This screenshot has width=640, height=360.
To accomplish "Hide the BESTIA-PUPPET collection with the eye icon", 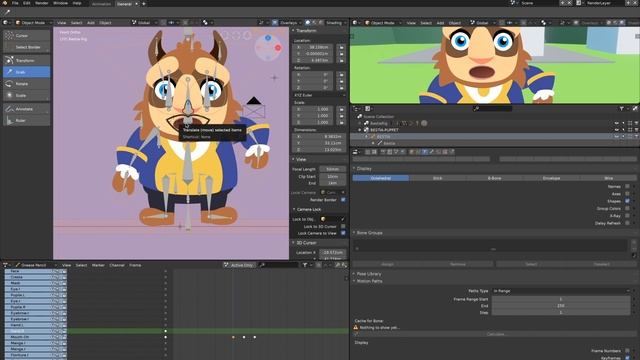I will tap(617, 130).
